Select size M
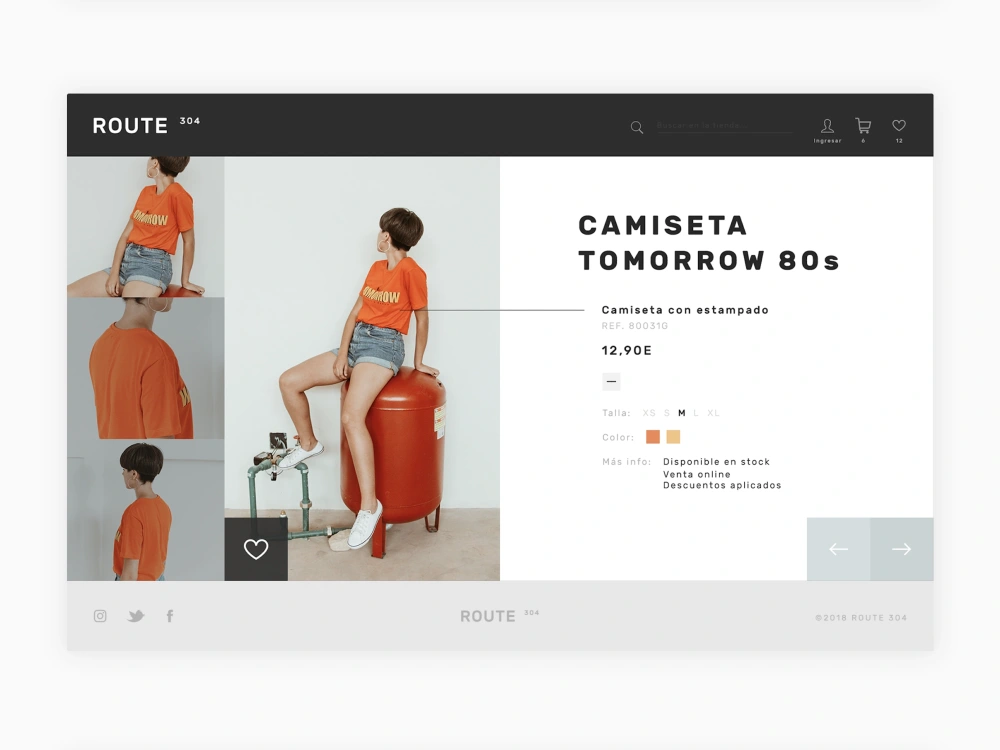 tap(682, 413)
